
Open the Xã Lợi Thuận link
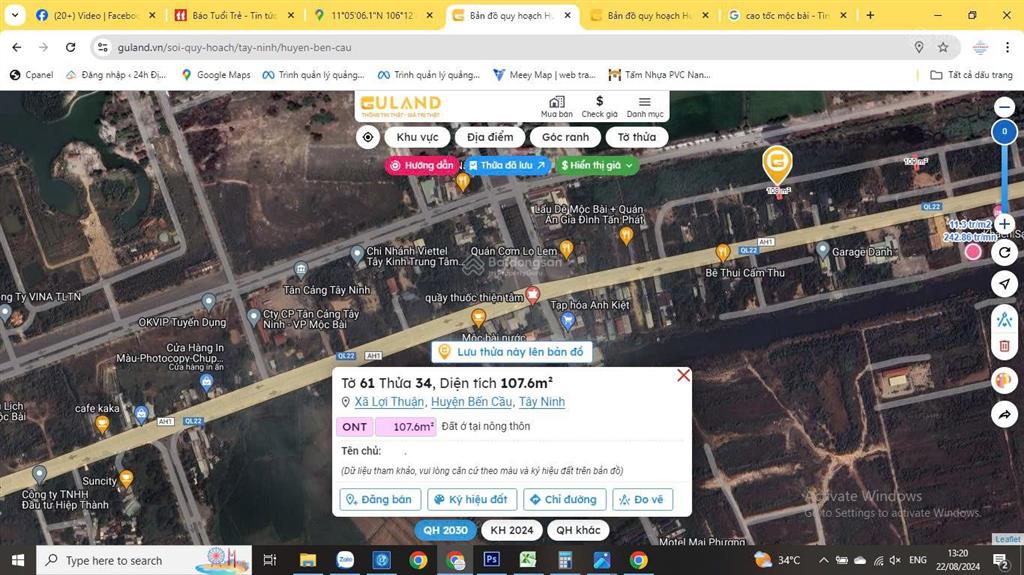pyautogui.click(x=389, y=402)
